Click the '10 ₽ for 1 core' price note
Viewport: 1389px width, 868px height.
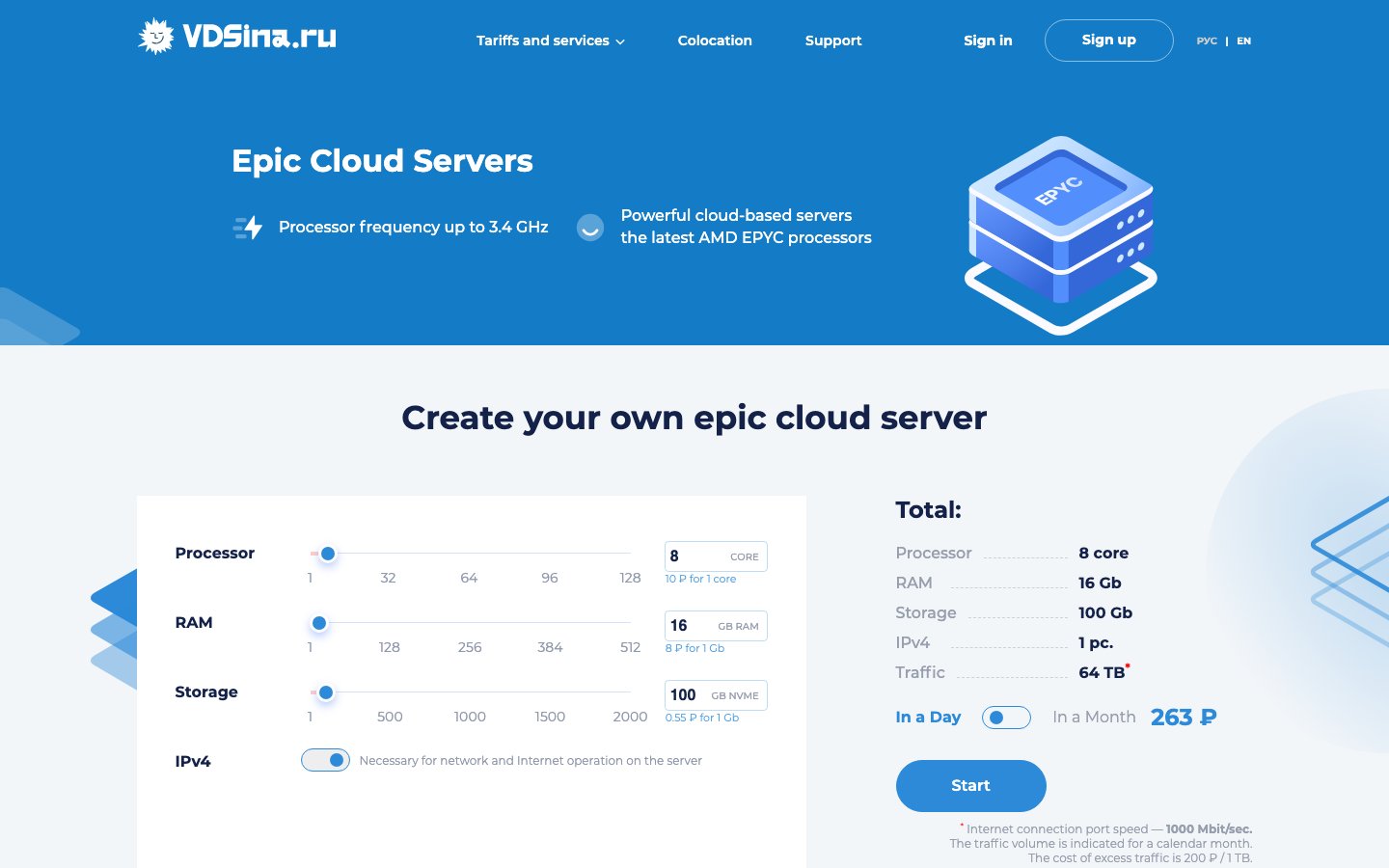[700, 579]
